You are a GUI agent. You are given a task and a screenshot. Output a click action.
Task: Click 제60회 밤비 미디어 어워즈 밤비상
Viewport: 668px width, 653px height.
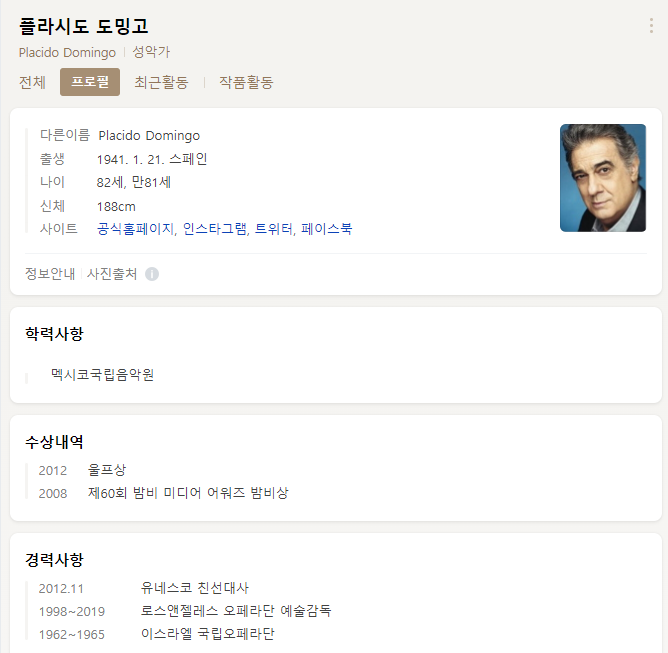188,493
